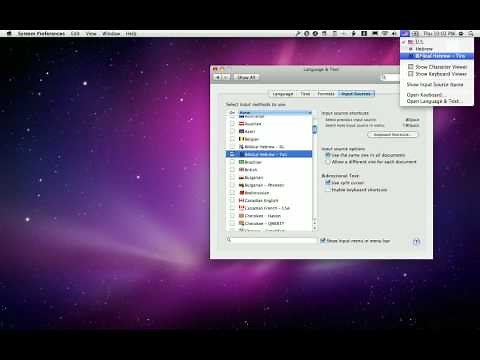Toggle Enable keyboard shortcuts checkbox
480x360 pixels.
[328, 190]
